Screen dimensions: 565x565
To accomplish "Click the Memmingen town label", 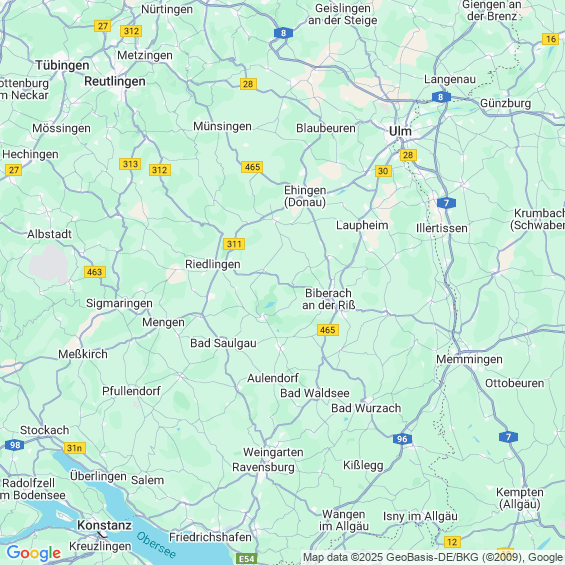I will pyautogui.click(x=469, y=359).
